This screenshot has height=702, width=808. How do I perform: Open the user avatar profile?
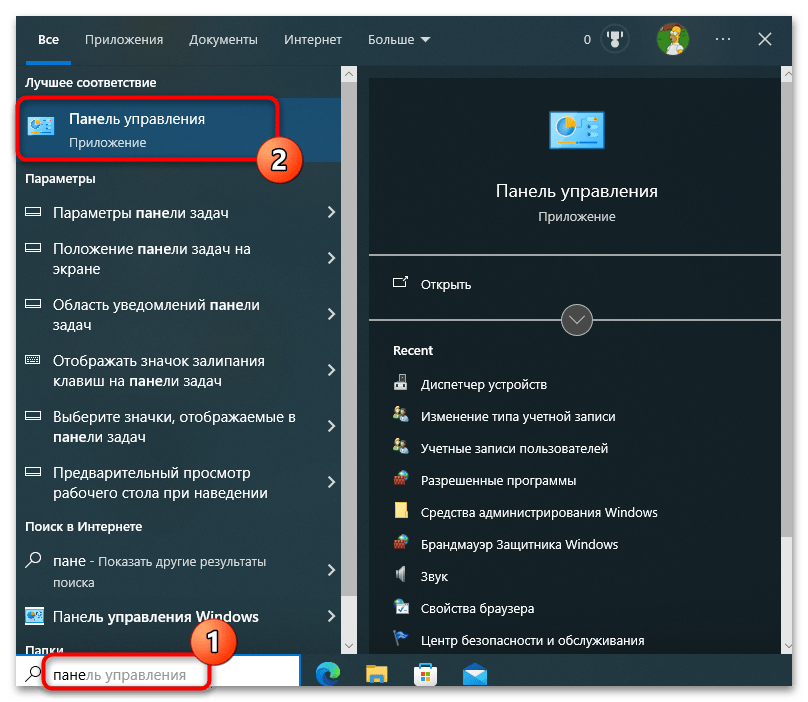coord(673,39)
